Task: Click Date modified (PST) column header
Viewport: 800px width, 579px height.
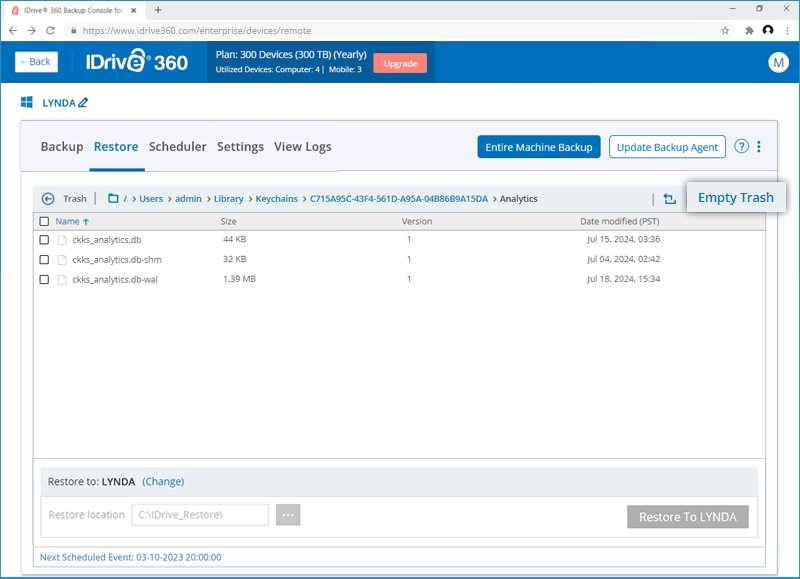Action: coord(619,221)
